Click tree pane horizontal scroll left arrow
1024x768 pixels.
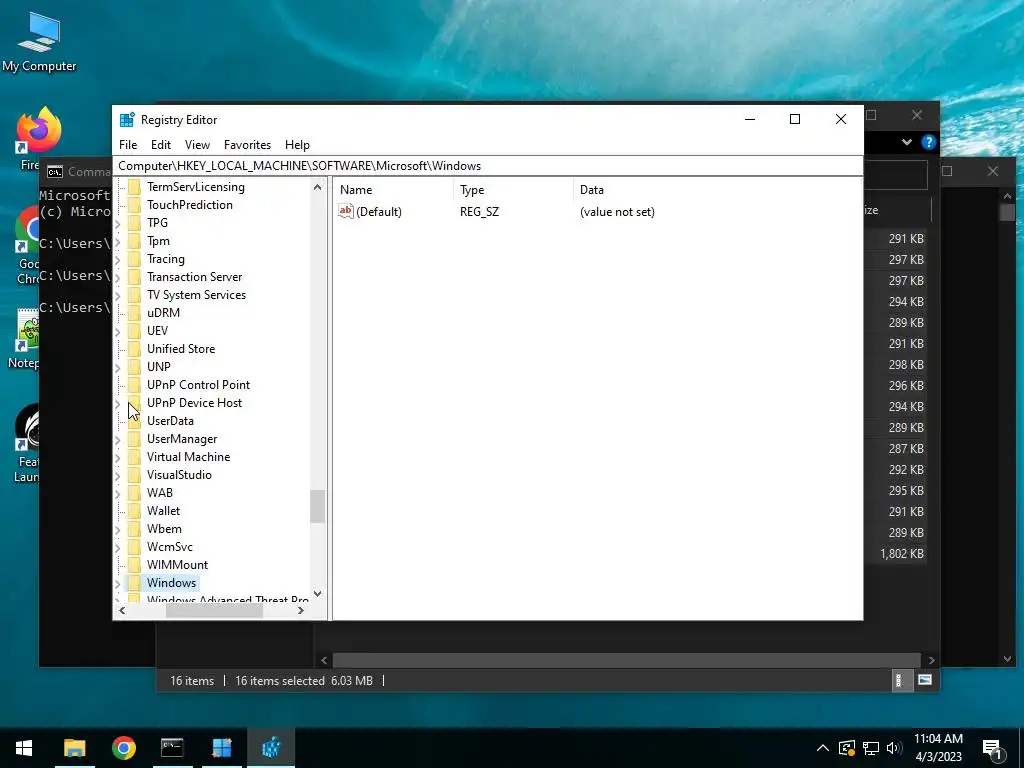click(122, 611)
